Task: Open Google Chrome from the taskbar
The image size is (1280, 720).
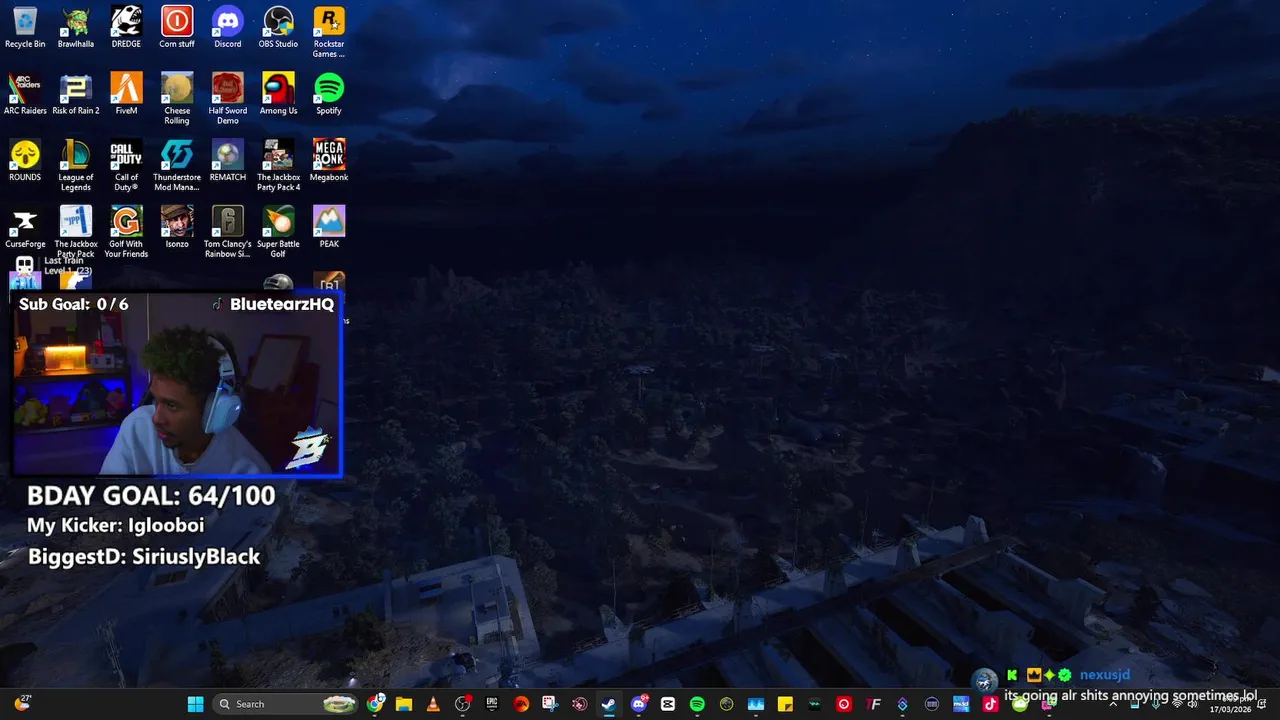Action: (x=375, y=704)
